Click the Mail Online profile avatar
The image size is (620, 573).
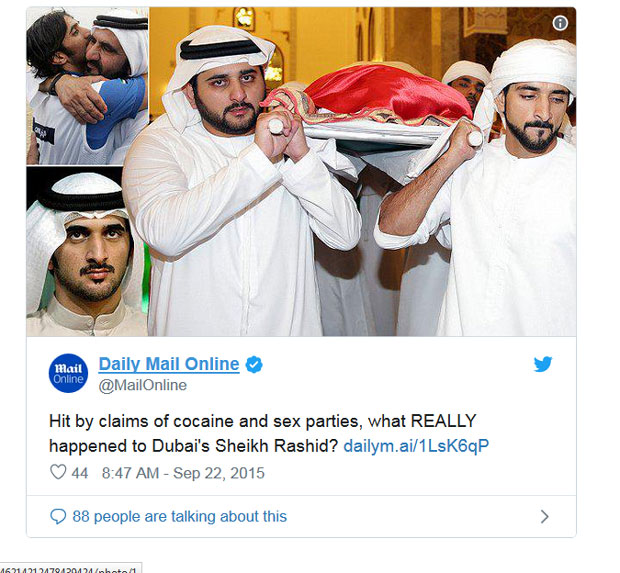point(68,373)
